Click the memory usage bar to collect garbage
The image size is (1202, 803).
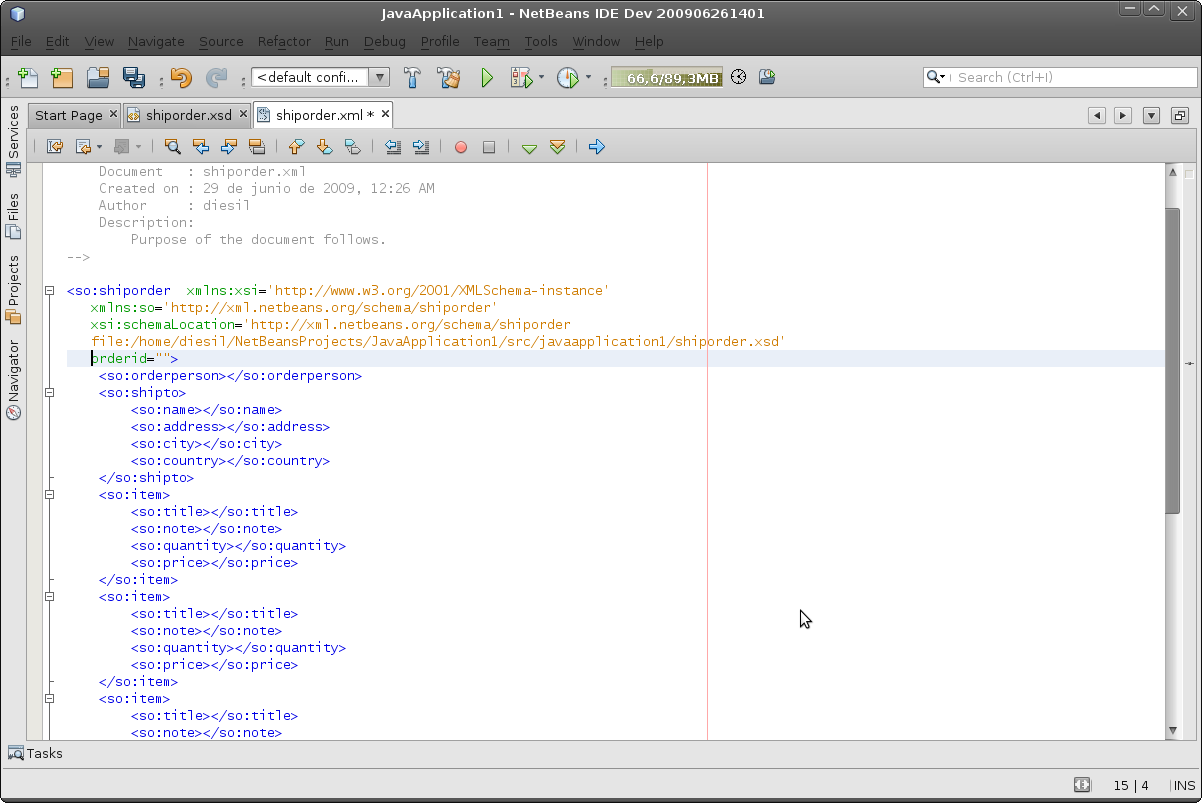point(666,77)
